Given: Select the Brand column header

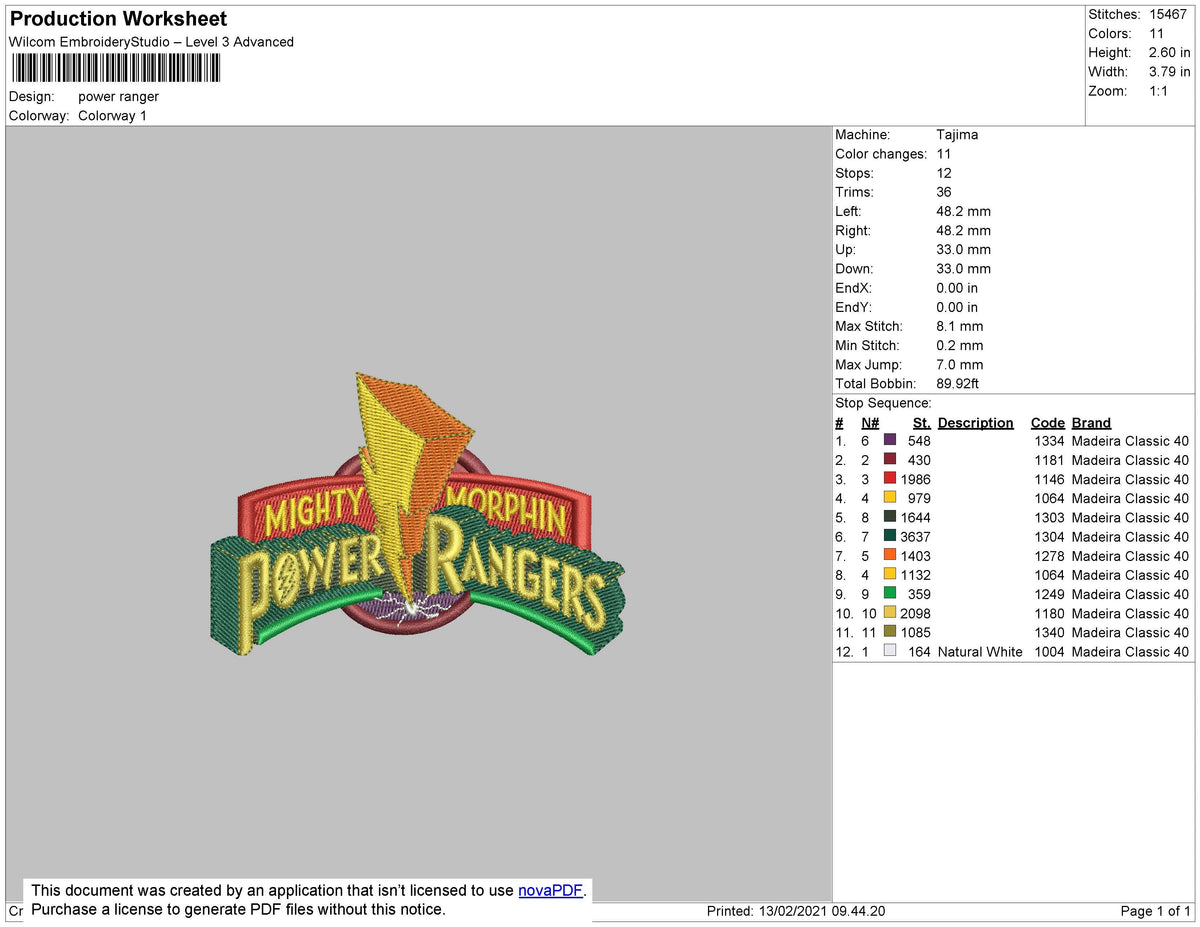Looking at the screenshot, I should coord(1090,422).
